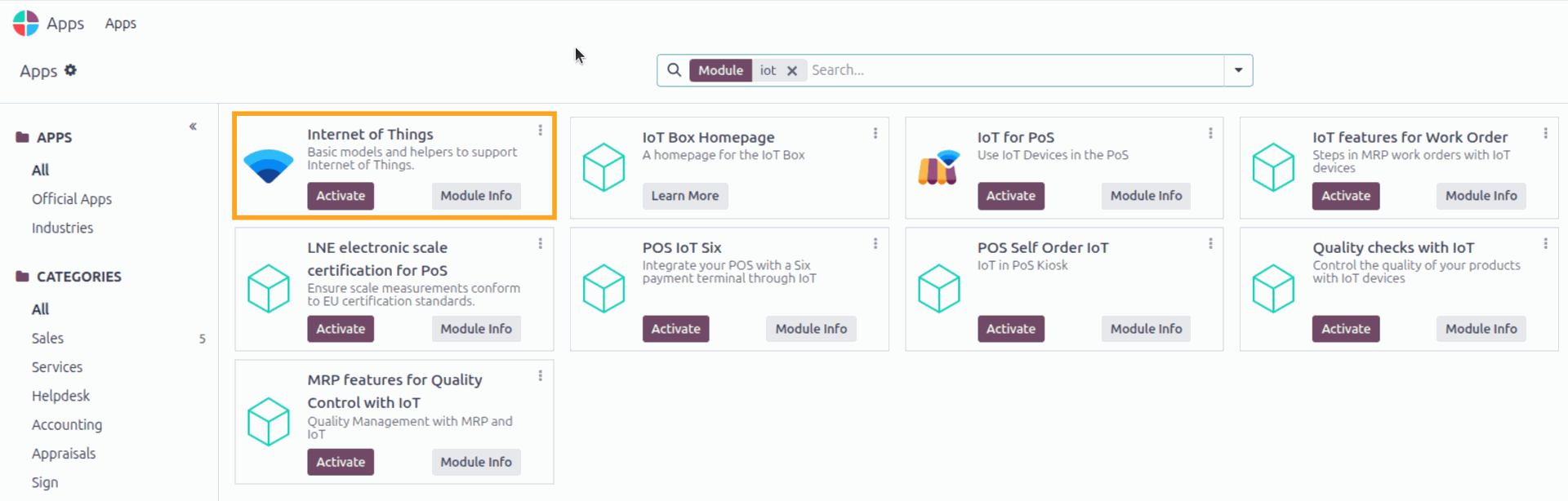Screen dimensions: 1568x501
Task: Open Quality checks with IoT options menu
Action: click(x=1545, y=243)
